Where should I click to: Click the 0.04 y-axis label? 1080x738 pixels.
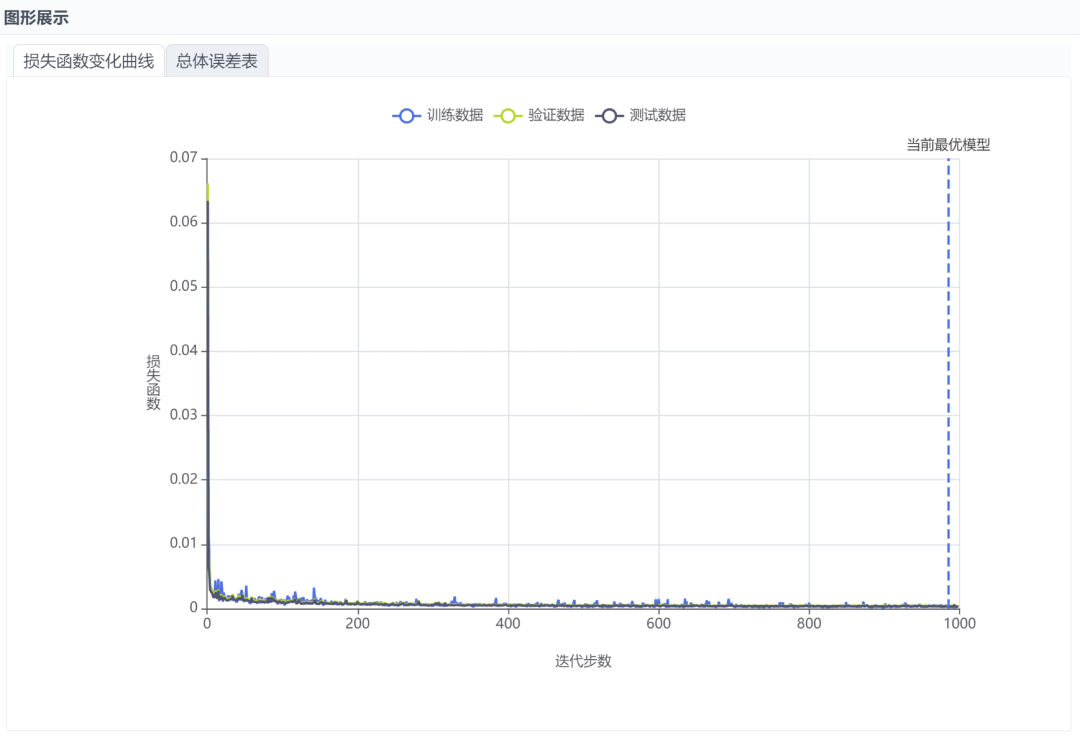pyautogui.click(x=184, y=351)
